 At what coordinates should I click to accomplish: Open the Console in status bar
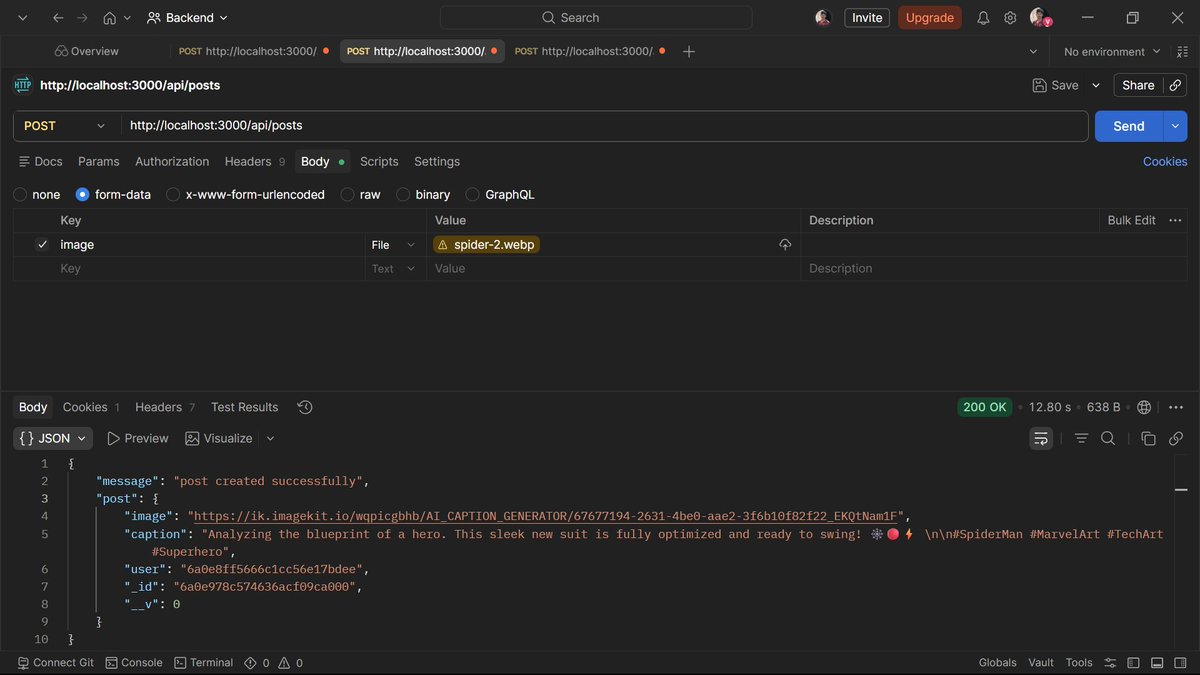(x=134, y=662)
